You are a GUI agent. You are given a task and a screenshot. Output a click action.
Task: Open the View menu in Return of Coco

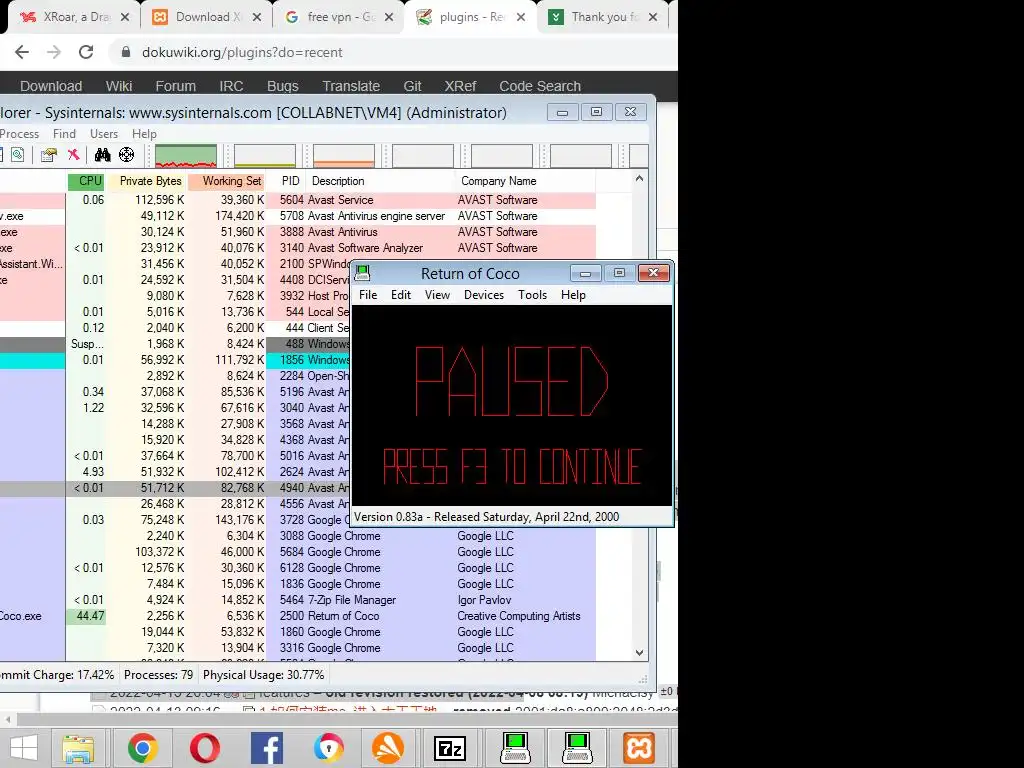click(437, 295)
